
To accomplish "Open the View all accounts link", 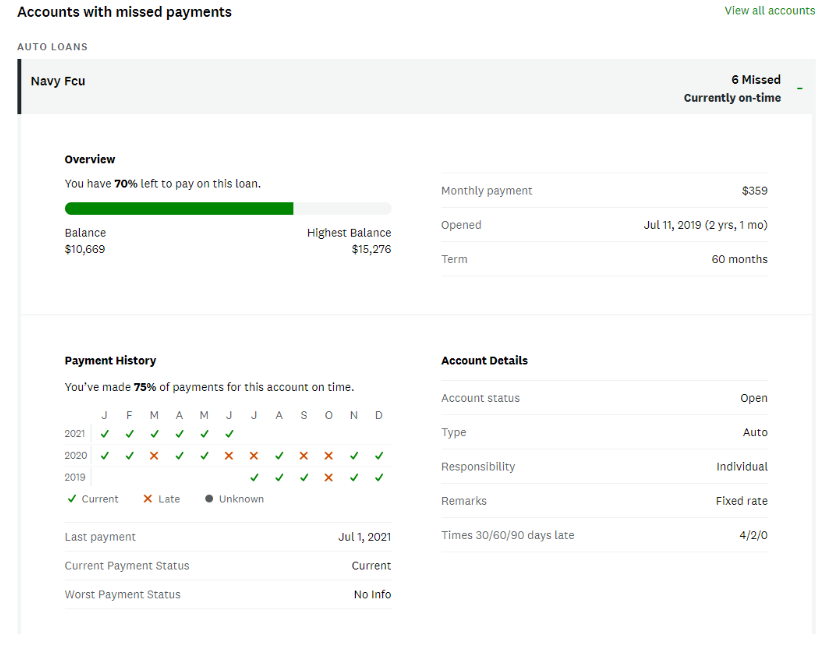I will [769, 11].
